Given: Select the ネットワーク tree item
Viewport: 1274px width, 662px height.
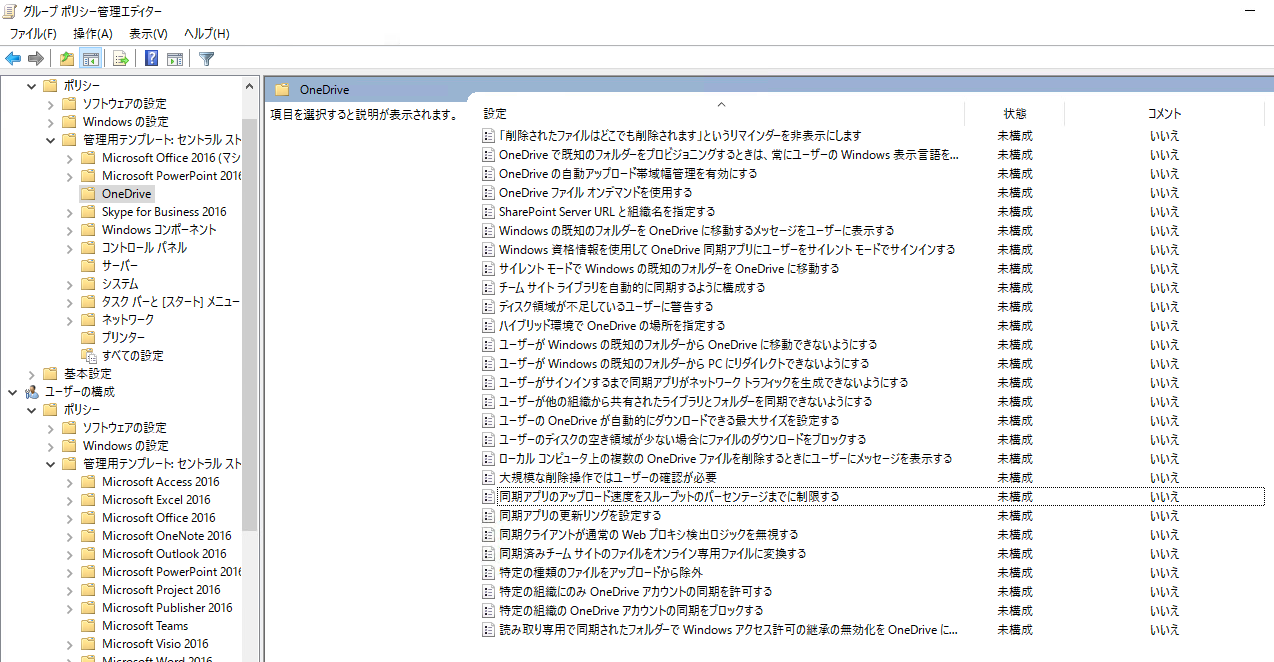Looking at the screenshot, I should (128, 320).
